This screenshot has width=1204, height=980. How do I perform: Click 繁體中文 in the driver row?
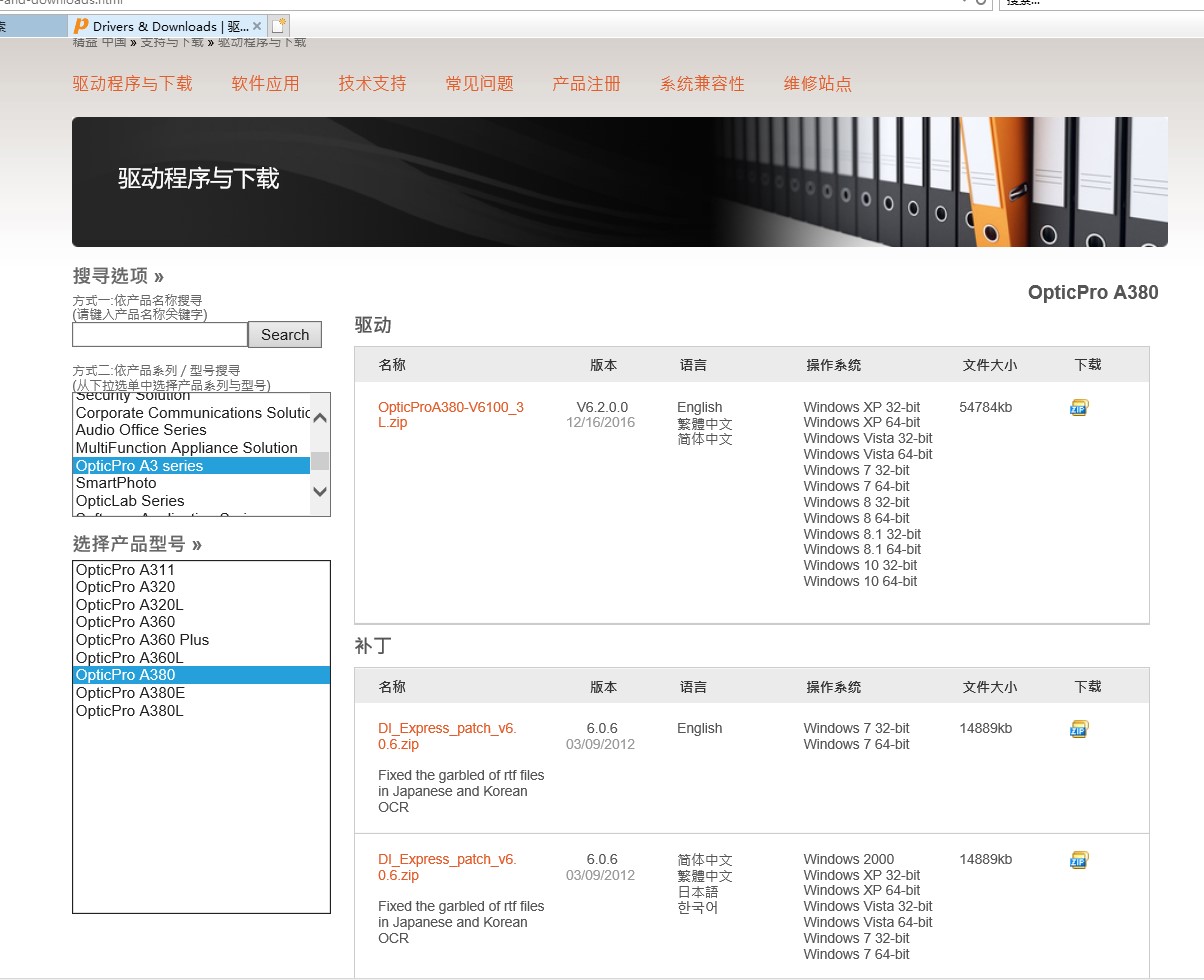point(705,424)
